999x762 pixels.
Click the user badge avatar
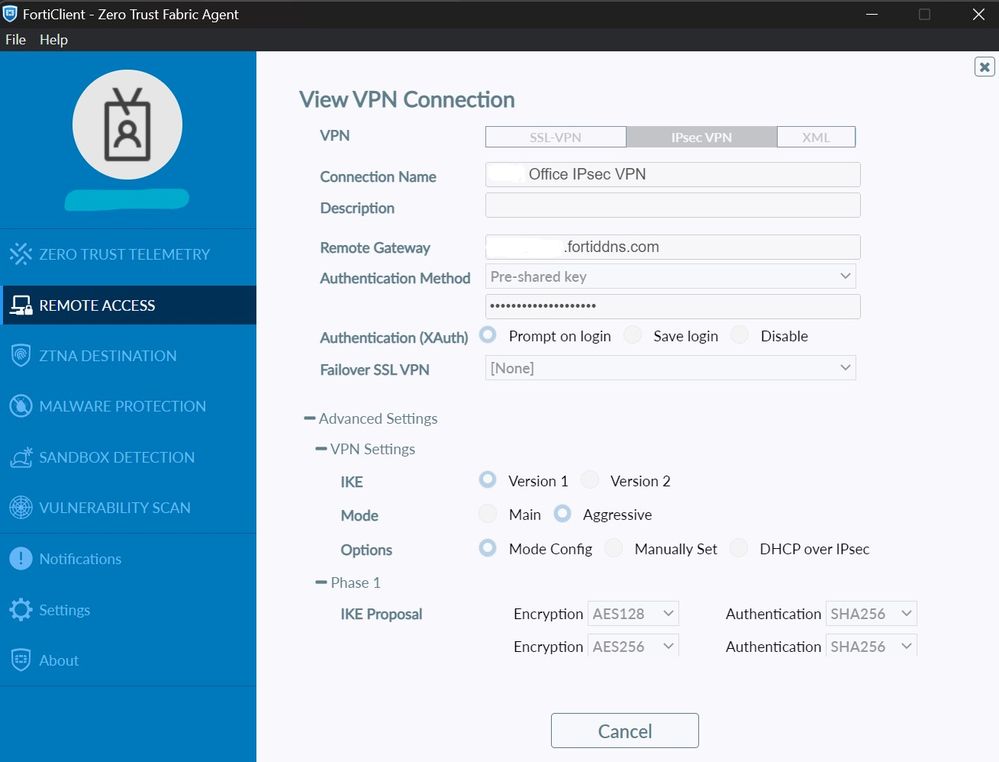click(127, 124)
